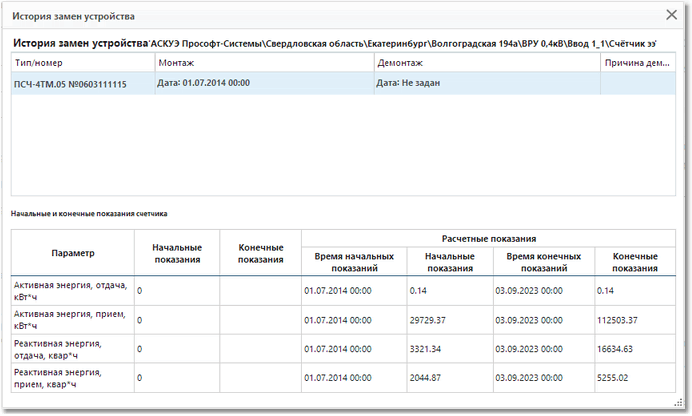The width and height of the screenshot is (692, 416).
Task: Click the Расчетные показания header
Action: (x=489, y=239)
